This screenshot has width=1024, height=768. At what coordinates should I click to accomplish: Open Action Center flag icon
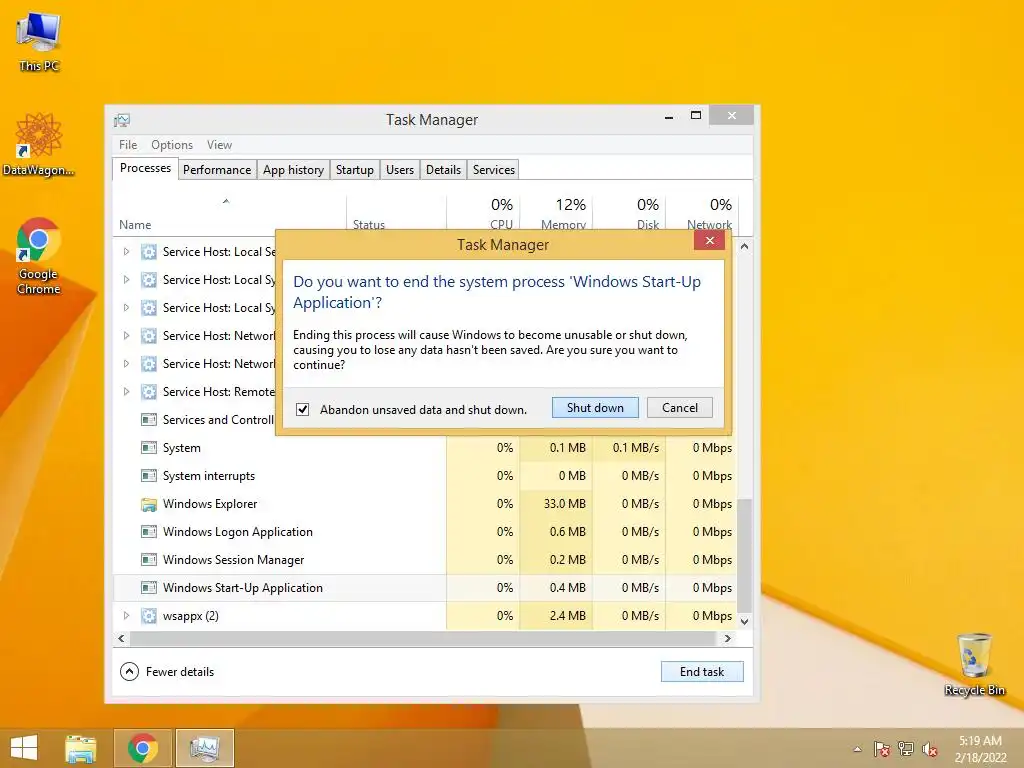click(x=882, y=749)
